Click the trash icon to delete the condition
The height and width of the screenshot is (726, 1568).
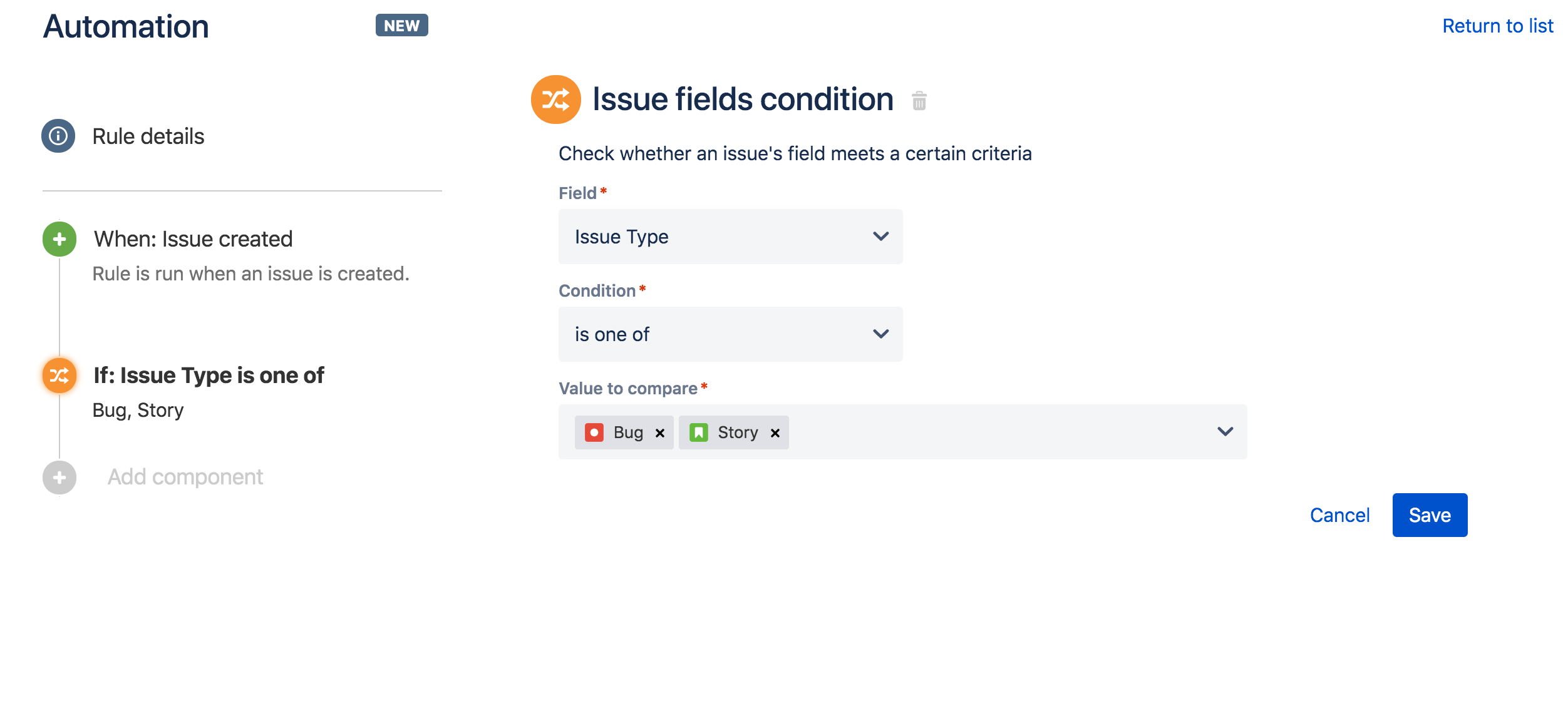pyautogui.click(x=919, y=100)
